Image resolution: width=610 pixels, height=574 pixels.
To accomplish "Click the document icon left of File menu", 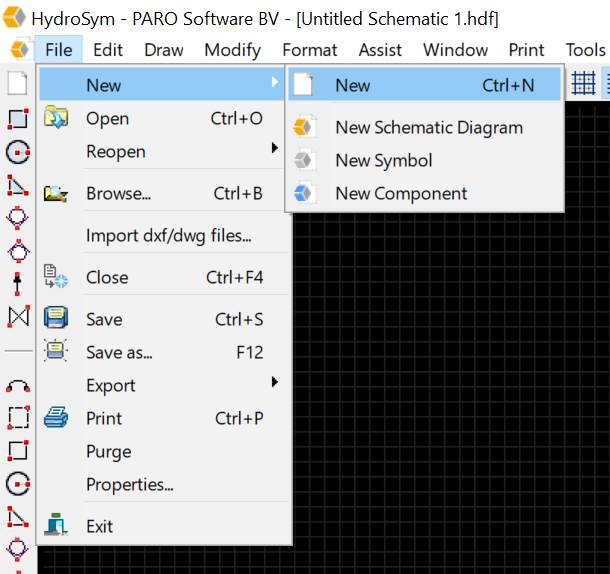I will [x=19, y=49].
